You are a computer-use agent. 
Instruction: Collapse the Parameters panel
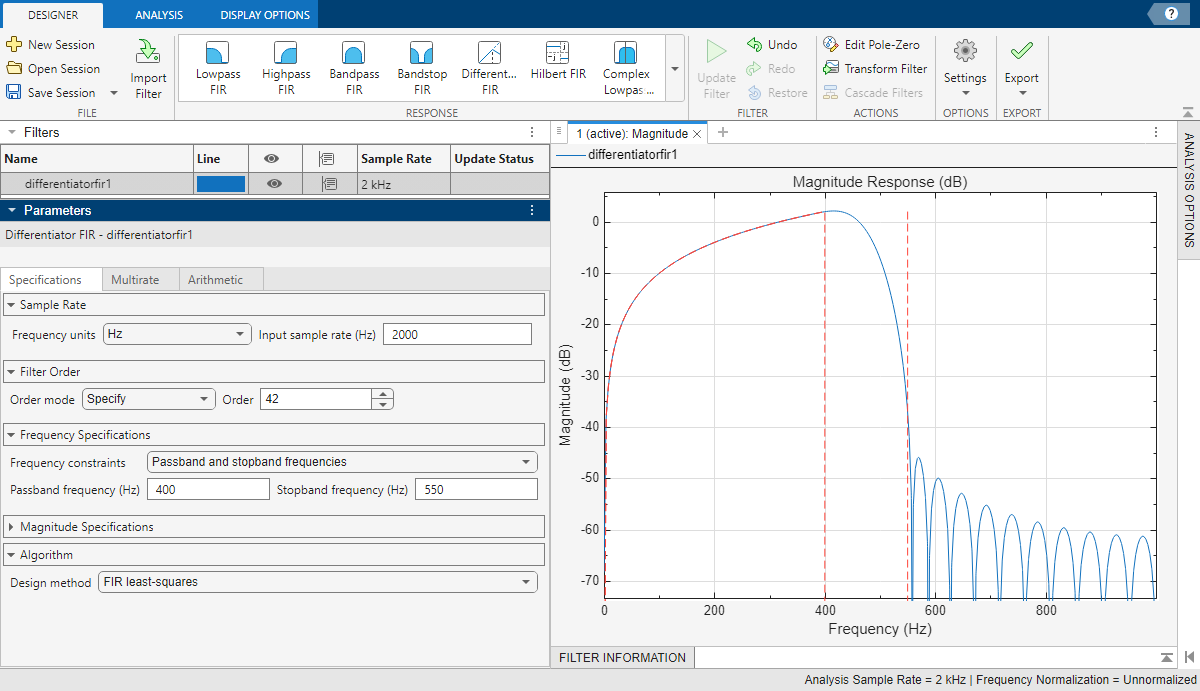pyautogui.click(x=11, y=210)
